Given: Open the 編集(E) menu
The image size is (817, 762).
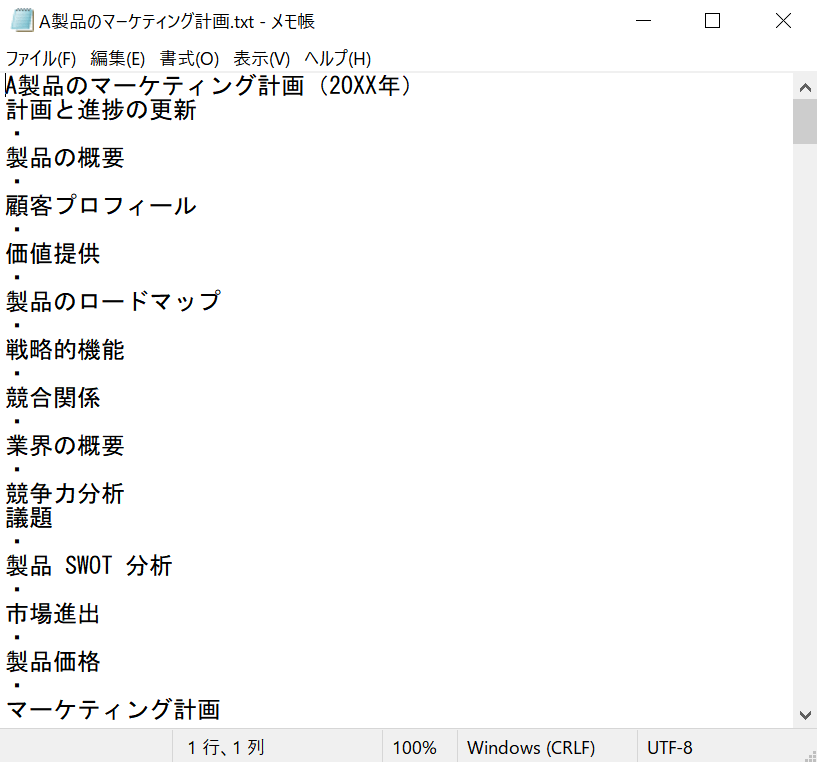Looking at the screenshot, I should [117, 59].
